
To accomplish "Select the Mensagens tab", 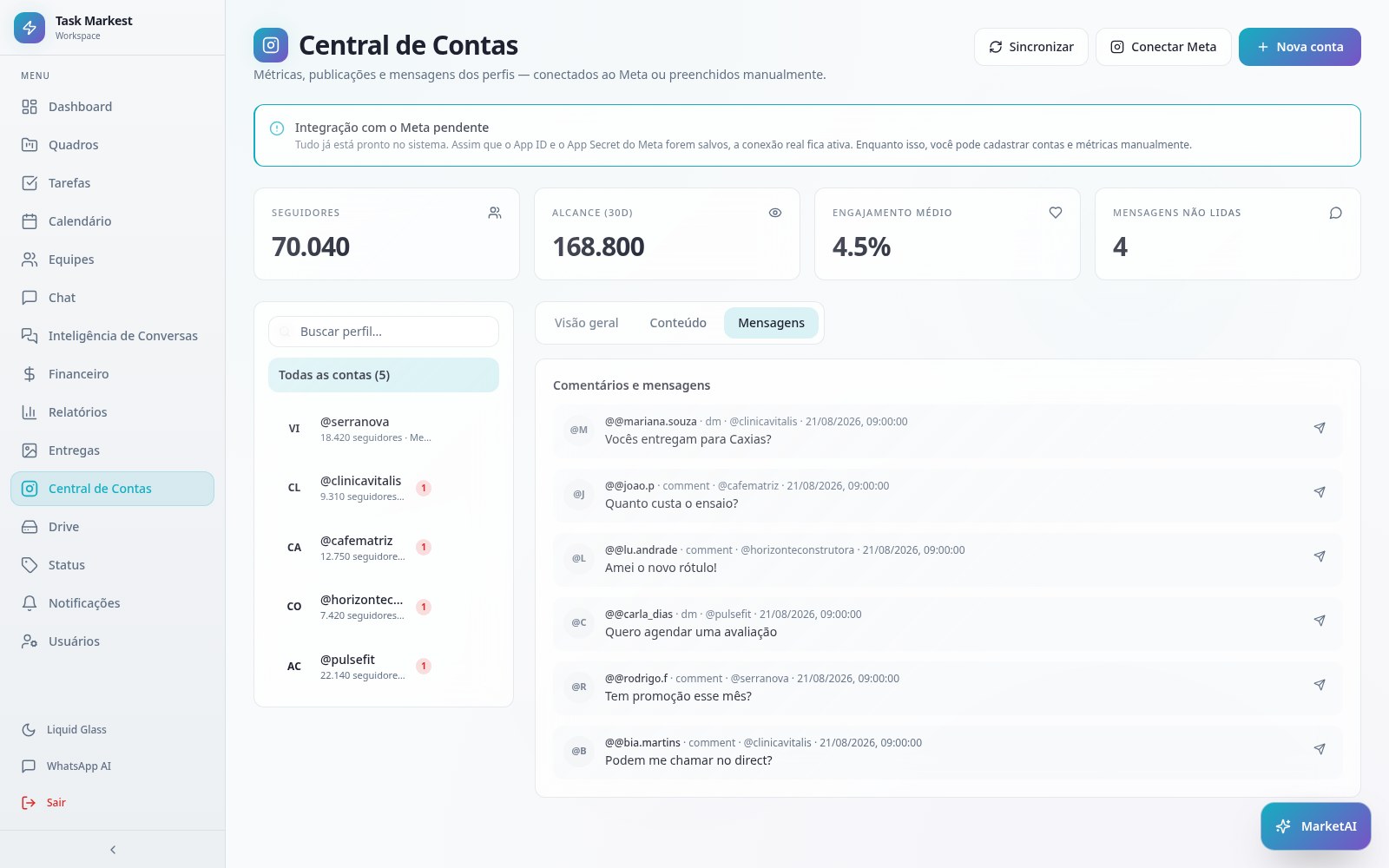I will [x=771, y=323].
